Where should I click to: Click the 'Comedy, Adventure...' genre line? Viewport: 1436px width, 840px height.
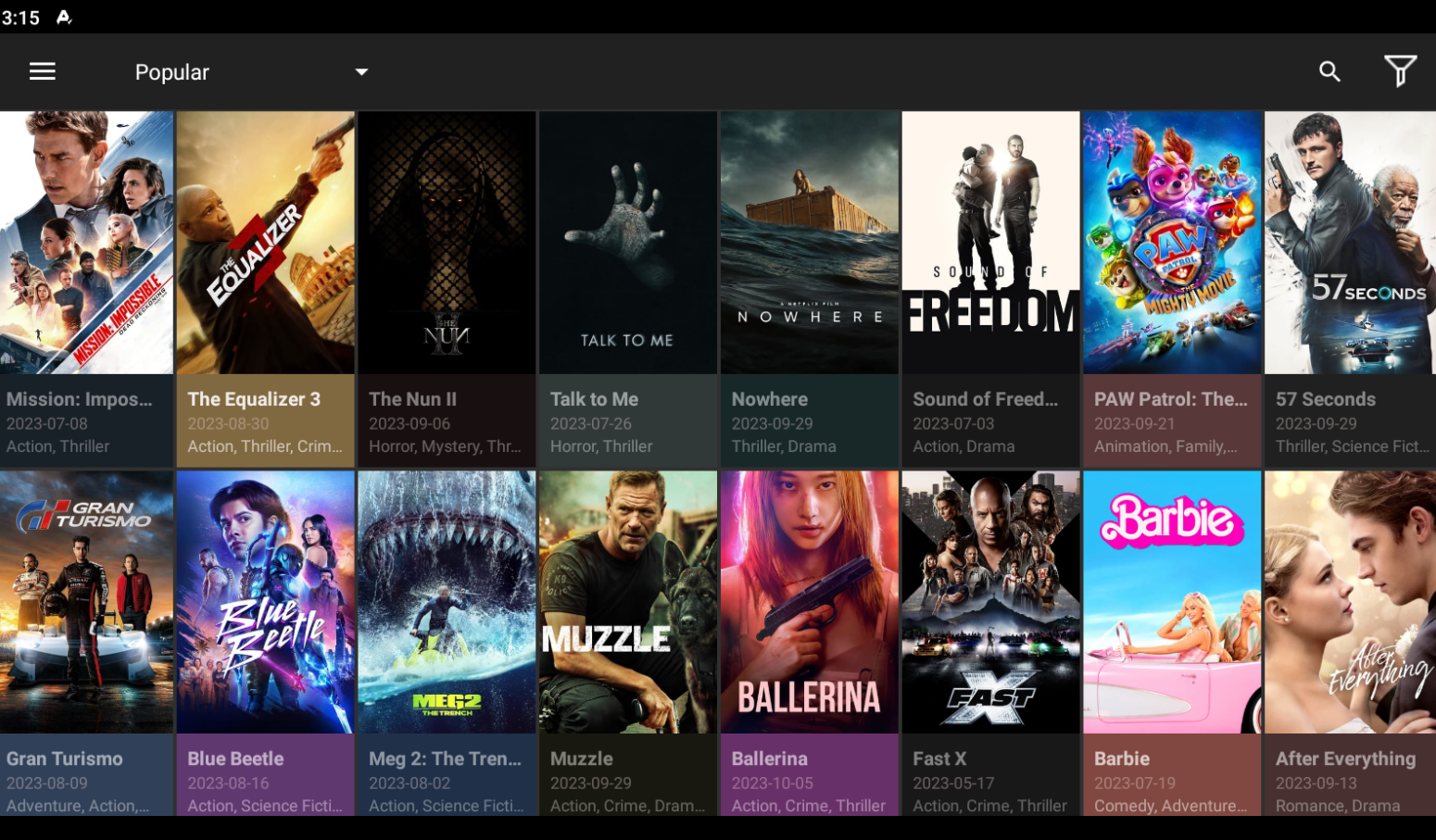tap(1171, 806)
